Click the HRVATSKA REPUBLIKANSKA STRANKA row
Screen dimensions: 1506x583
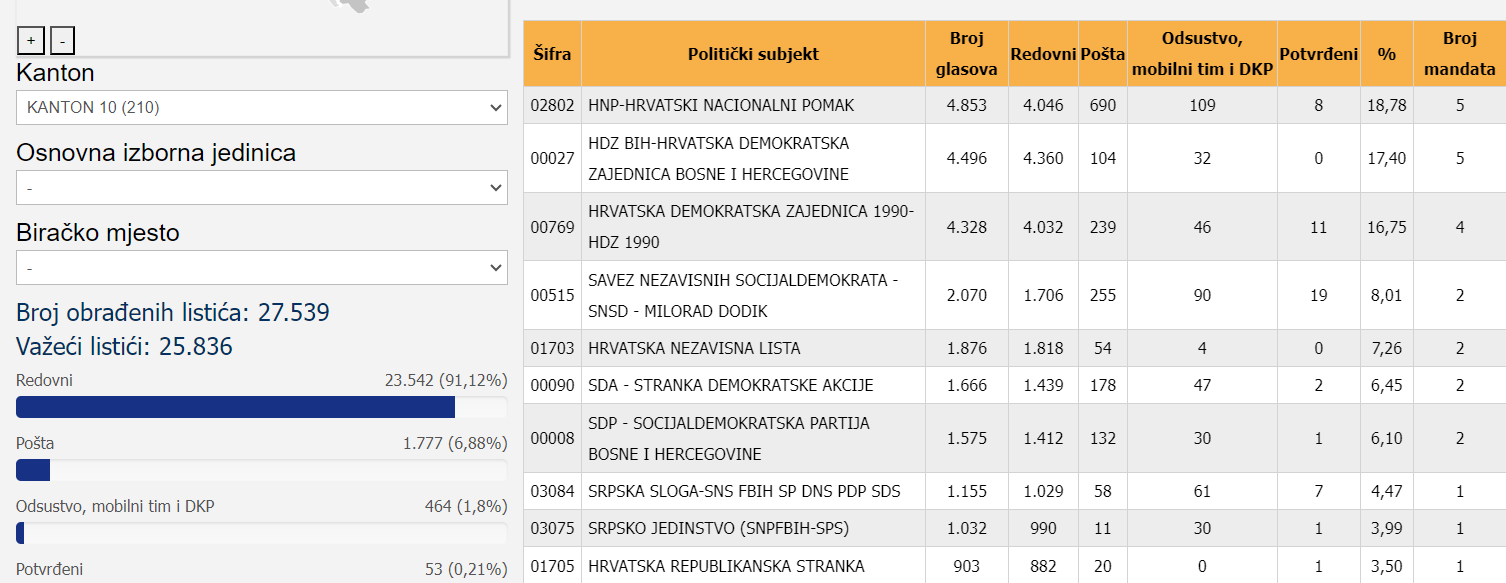point(1015,565)
